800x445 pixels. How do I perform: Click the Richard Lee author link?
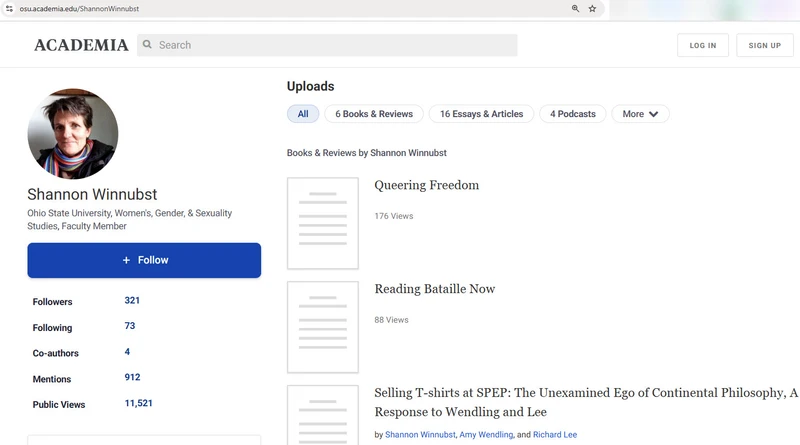coord(555,435)
